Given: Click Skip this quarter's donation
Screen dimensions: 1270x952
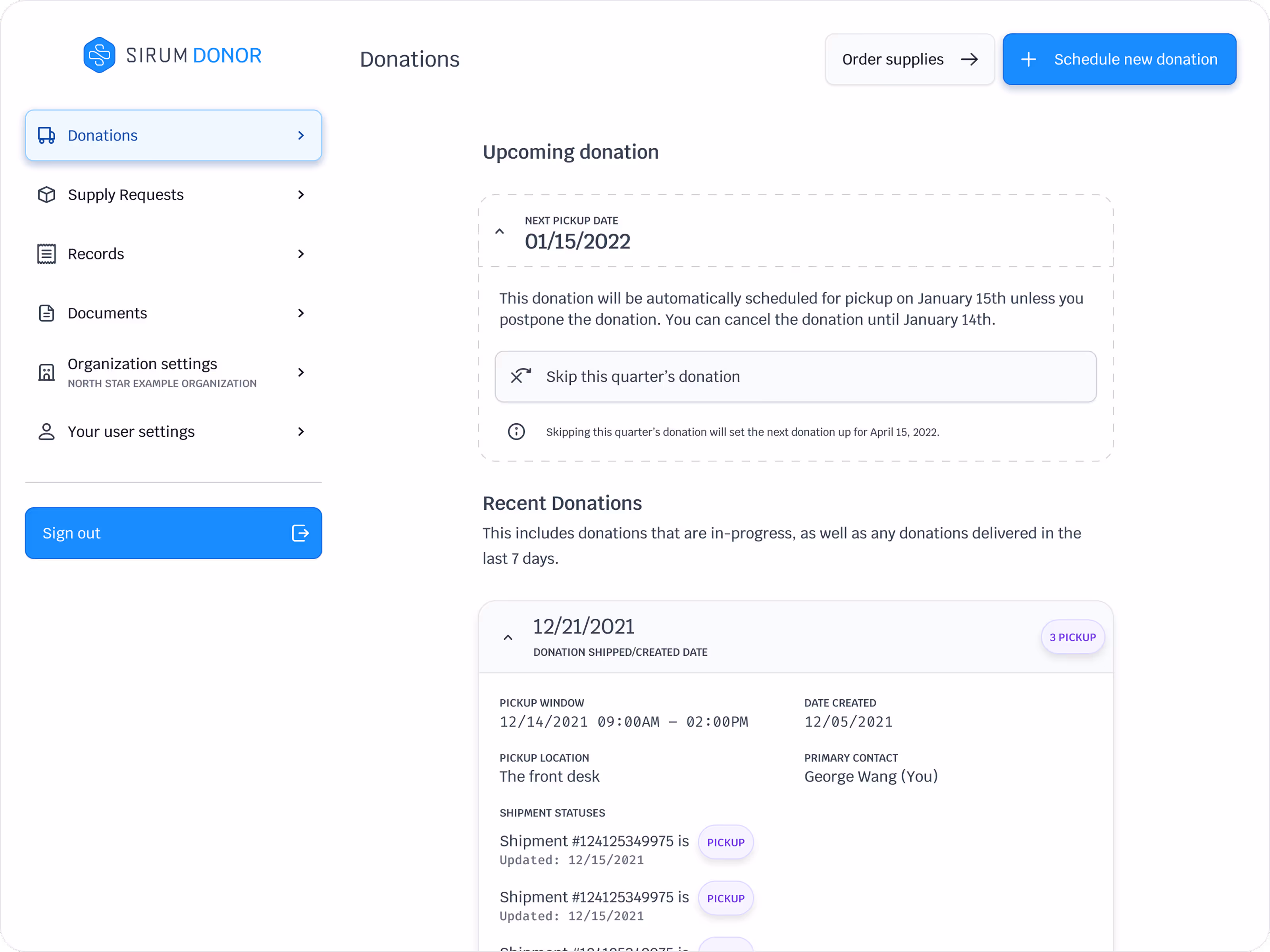Looking at the screenshot, I should (795, 376).
